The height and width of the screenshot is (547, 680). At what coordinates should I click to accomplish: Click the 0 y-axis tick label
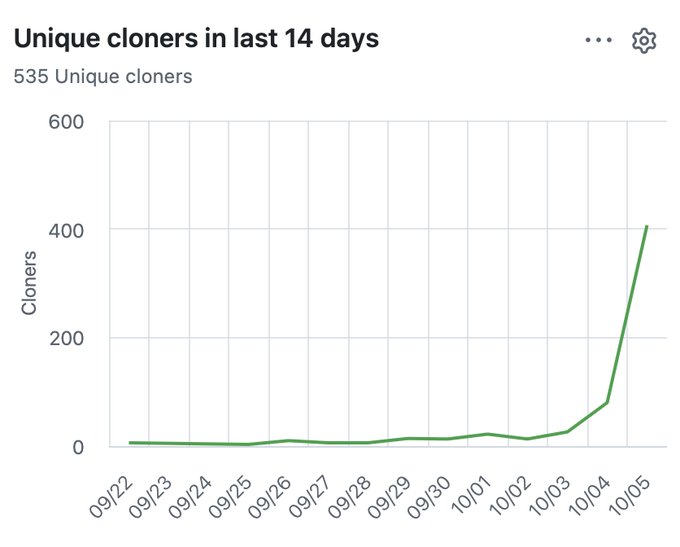(78, 447)
